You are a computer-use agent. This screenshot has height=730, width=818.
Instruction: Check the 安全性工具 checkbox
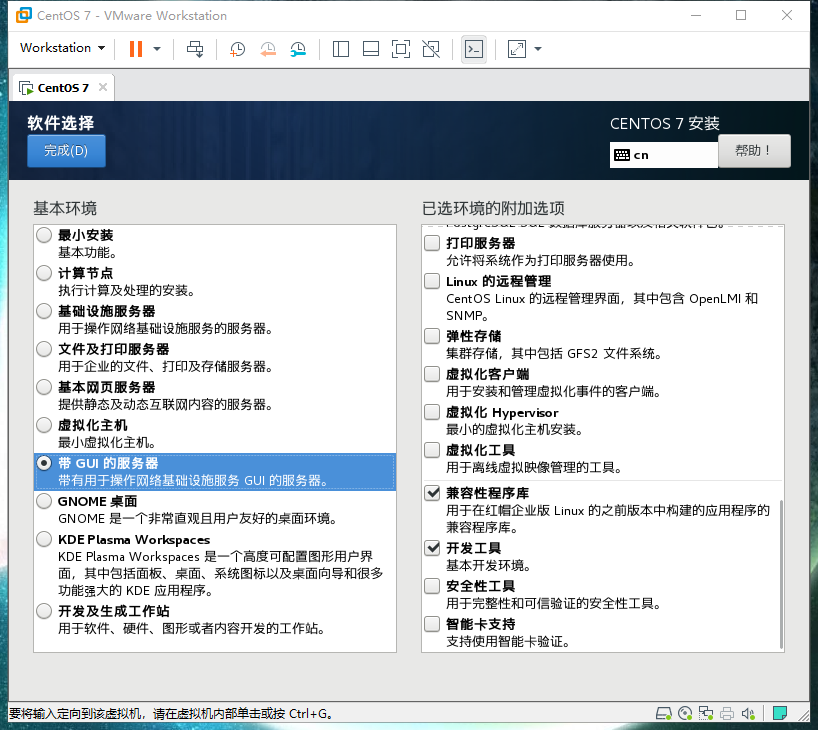[x=432, y=585]
